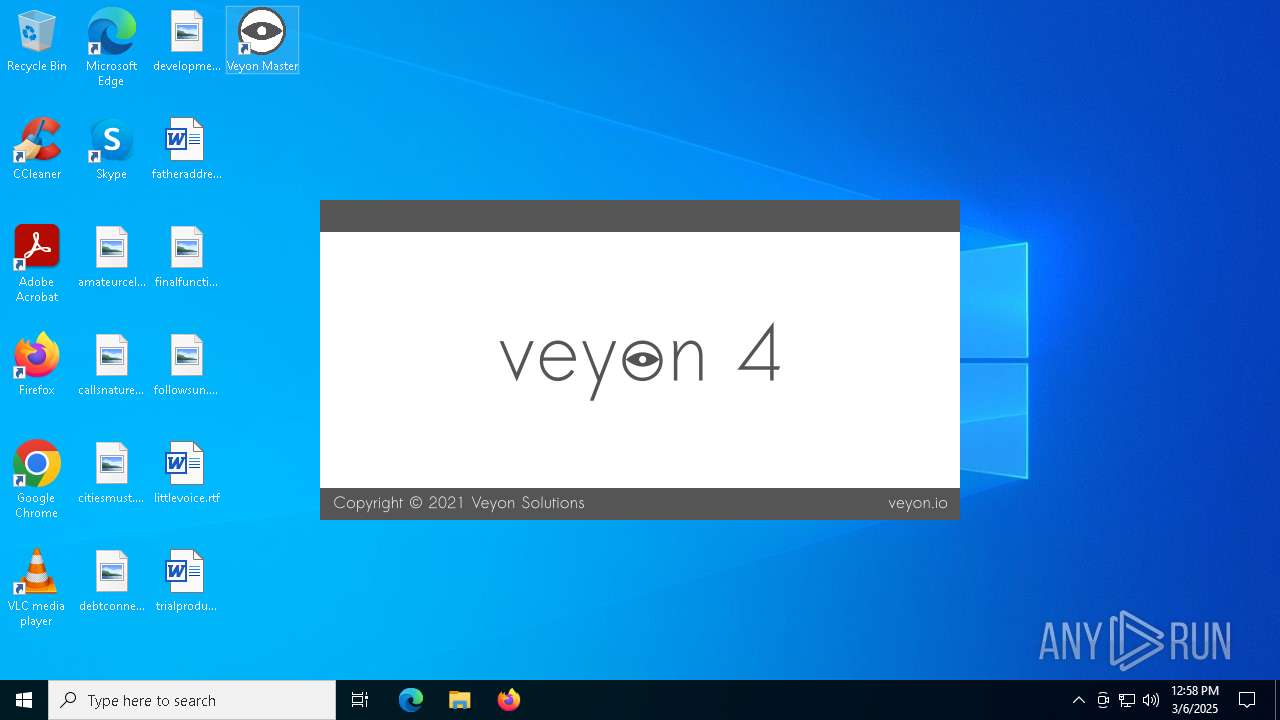Select the developme... image file icon

click(x=186, y=41)
